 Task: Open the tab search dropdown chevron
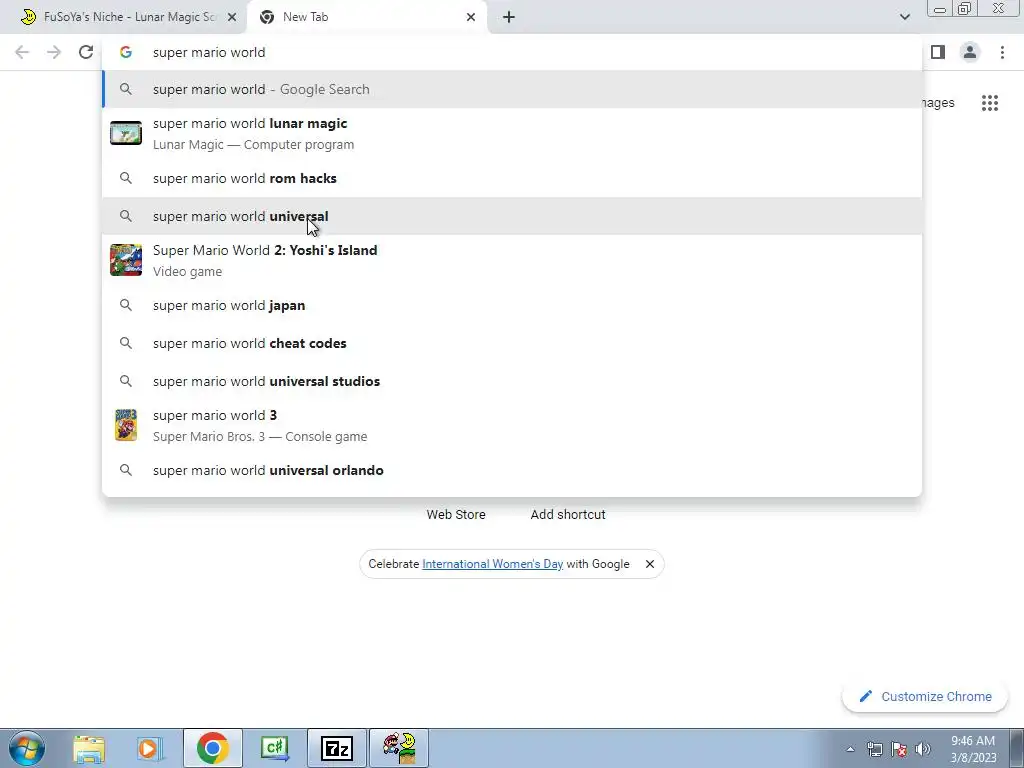click(904, 17)
